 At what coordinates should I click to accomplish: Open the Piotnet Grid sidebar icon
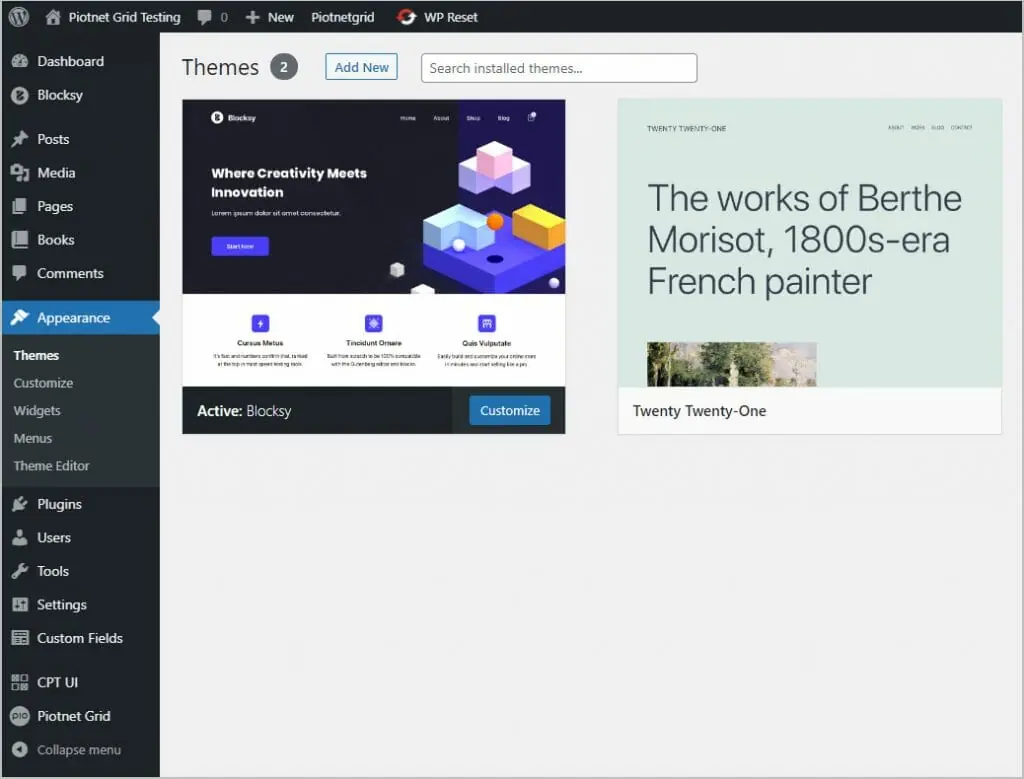[x=21, y=716]
